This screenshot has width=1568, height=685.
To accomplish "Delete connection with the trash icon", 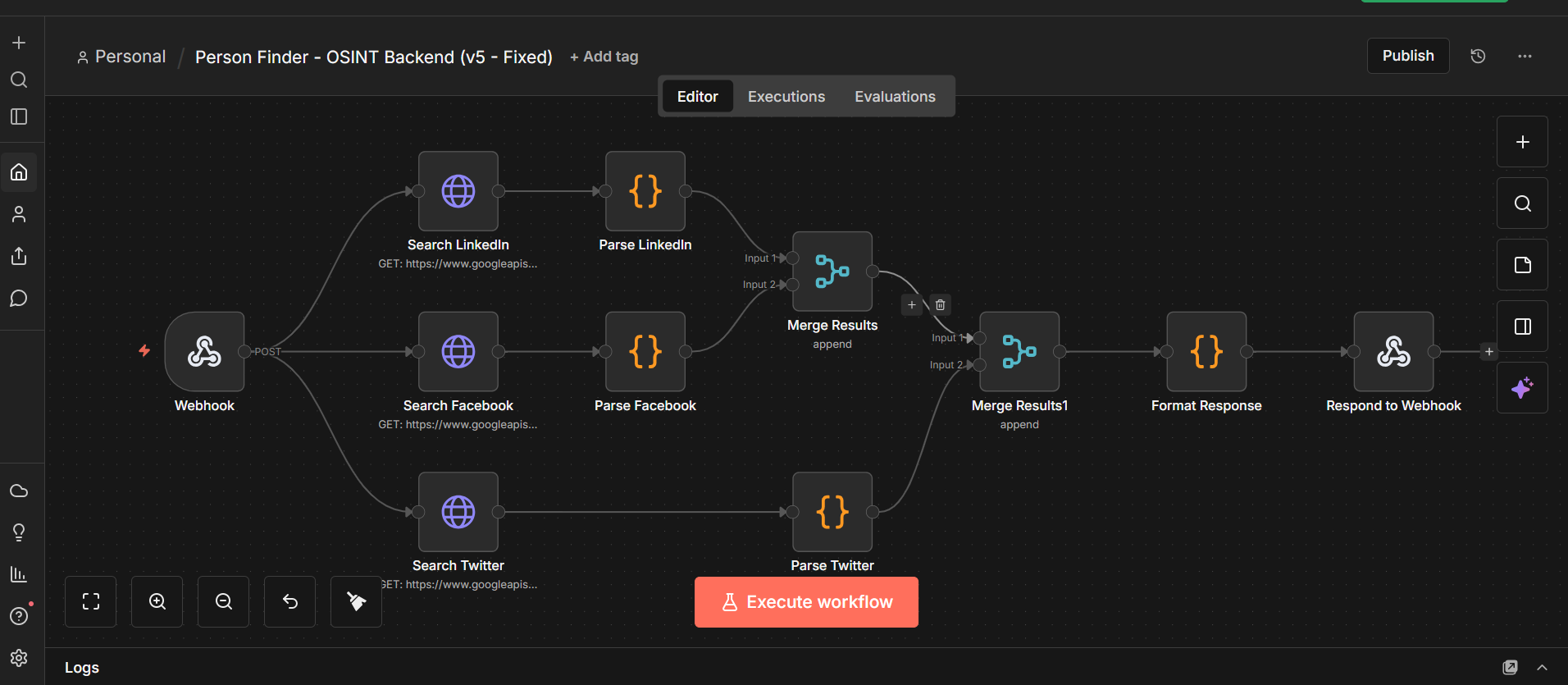I will 941,304.
